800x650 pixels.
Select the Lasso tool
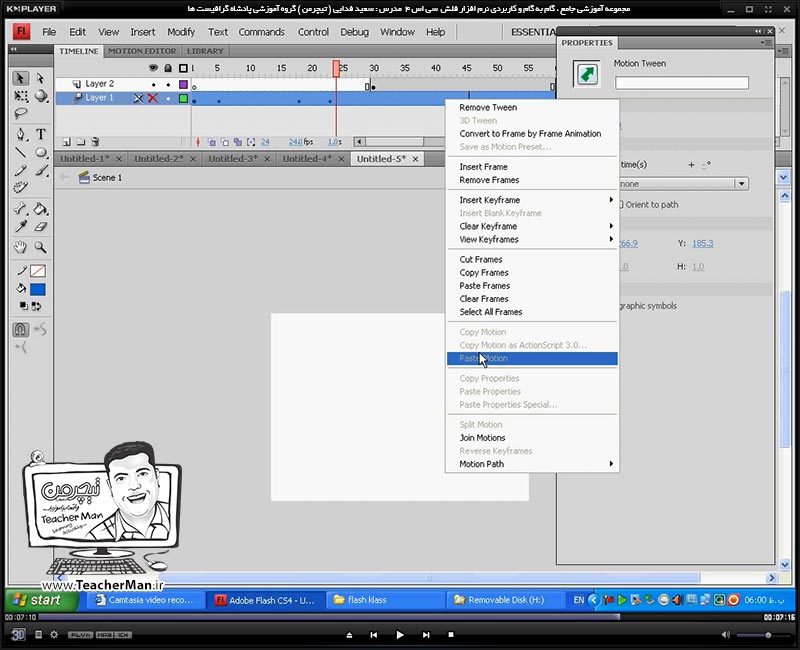tap(20, 113)
